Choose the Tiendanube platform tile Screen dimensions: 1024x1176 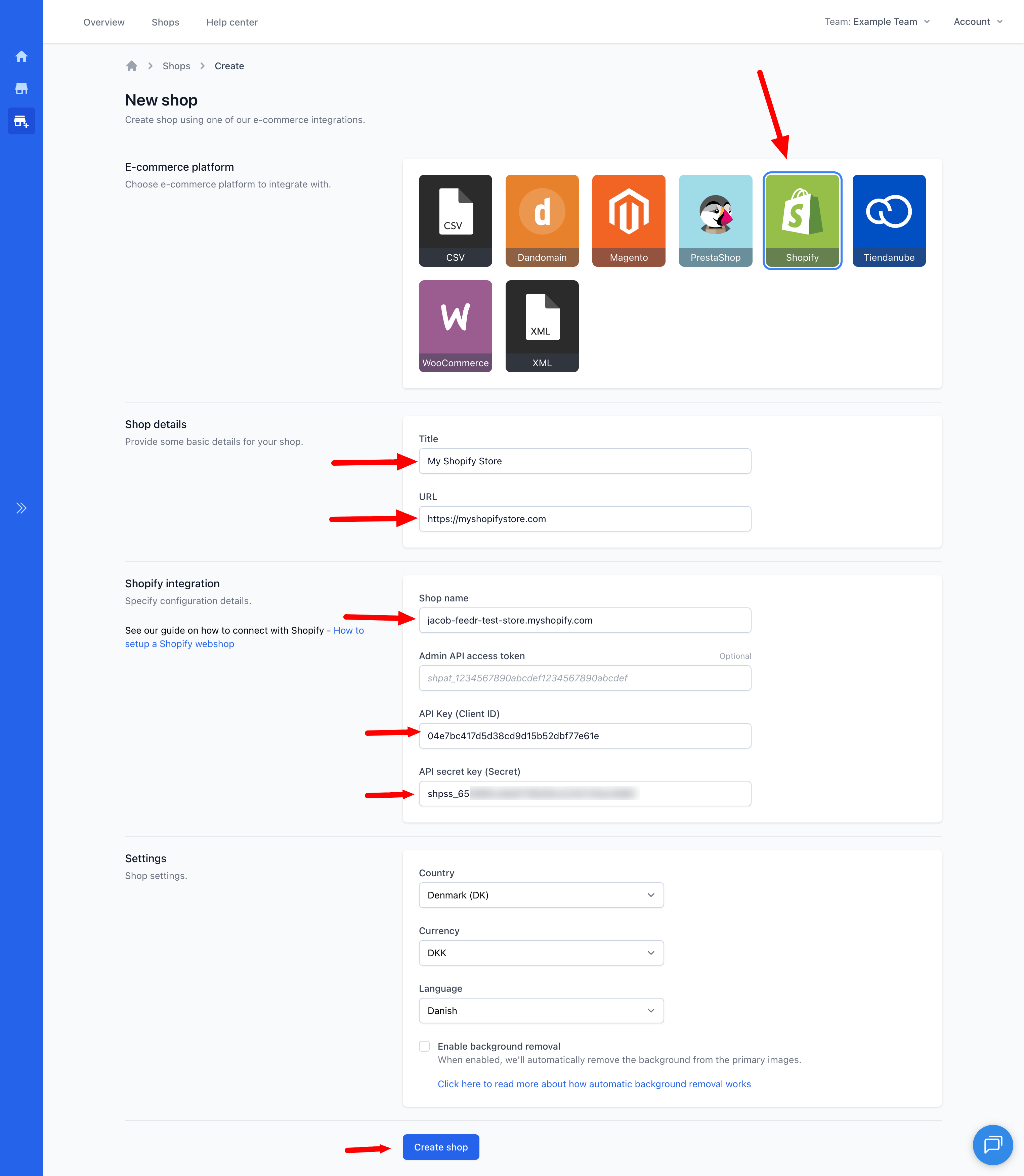pyautogui.click(x=889, y=220)
